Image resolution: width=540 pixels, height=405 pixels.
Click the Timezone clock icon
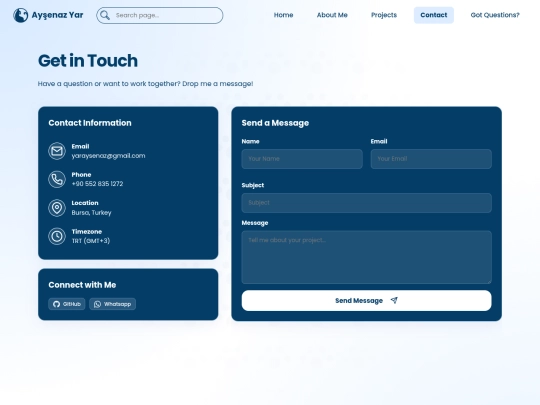(x=57, y=236)
